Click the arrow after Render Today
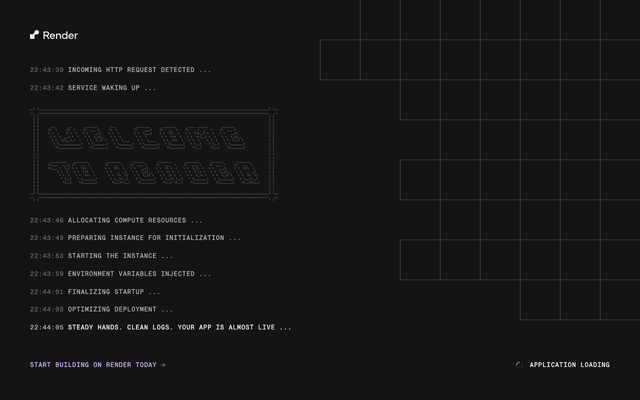The width and height of the screenshot is (640, 400). point(163,365)
